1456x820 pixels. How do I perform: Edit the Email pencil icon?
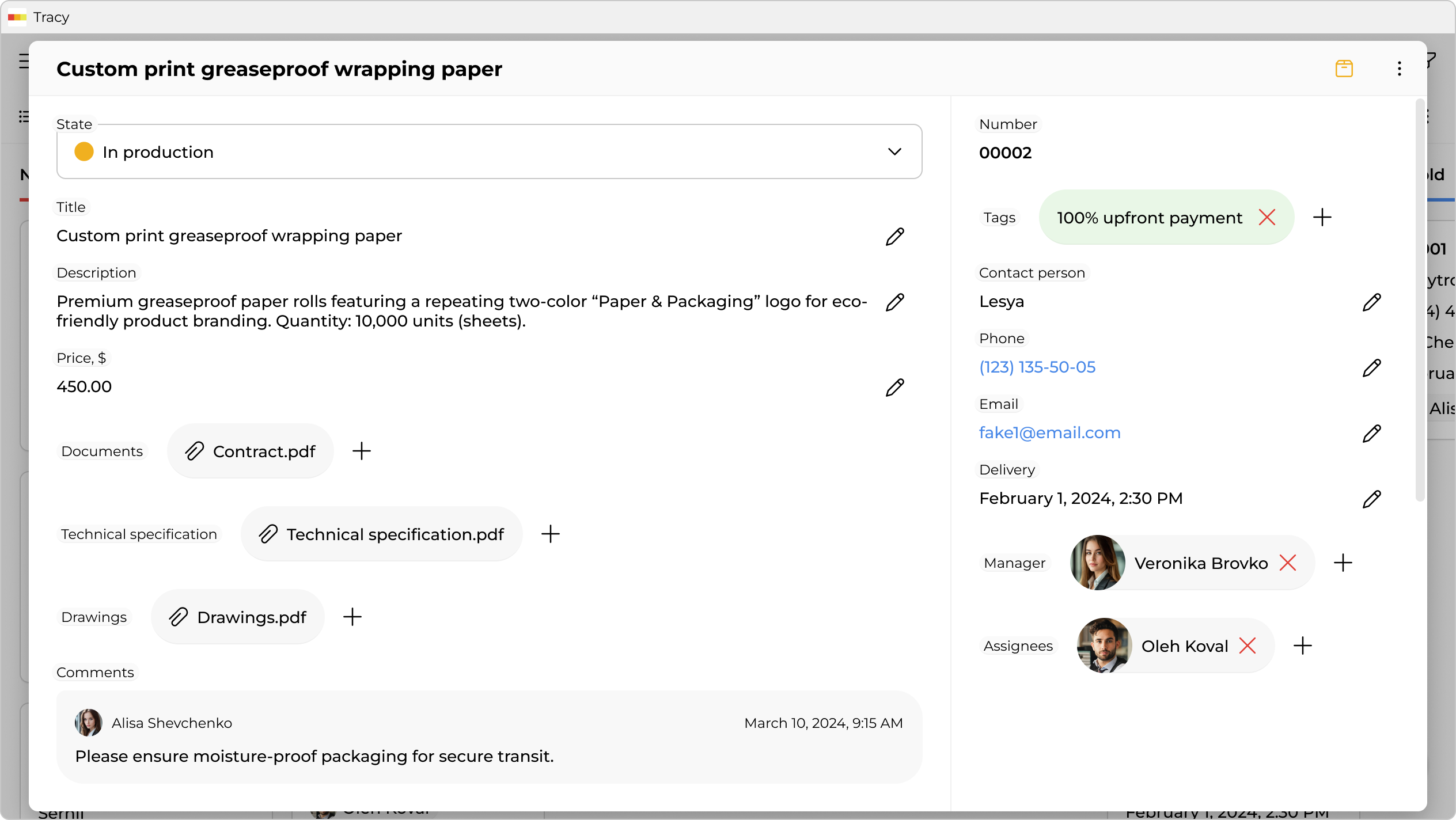pos(1371,433)
